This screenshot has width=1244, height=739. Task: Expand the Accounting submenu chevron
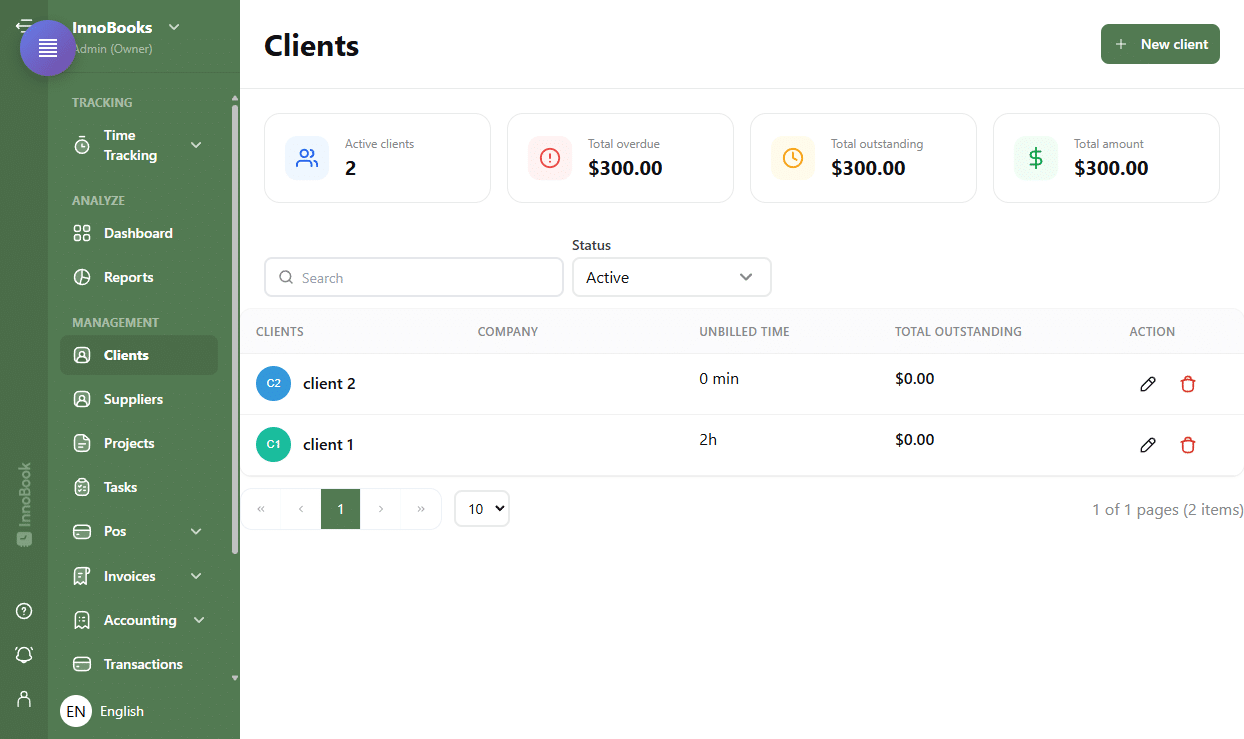point(199,620)
